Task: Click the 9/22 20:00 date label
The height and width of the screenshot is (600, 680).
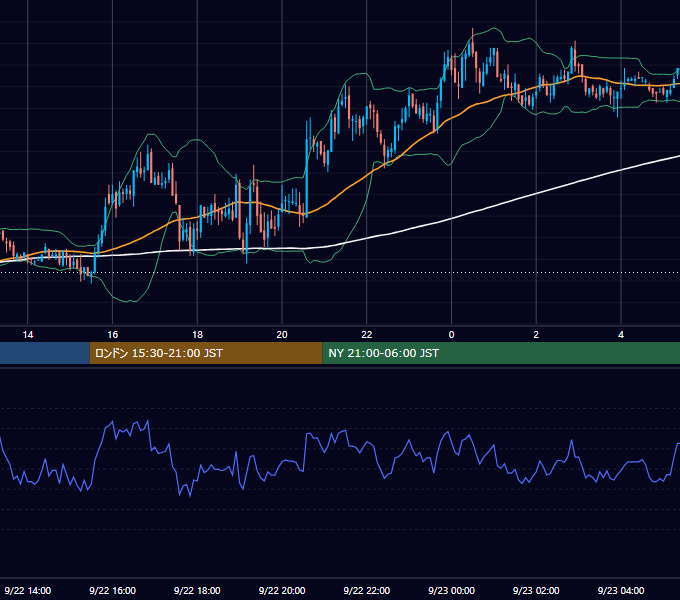Action: click(282, 590)
